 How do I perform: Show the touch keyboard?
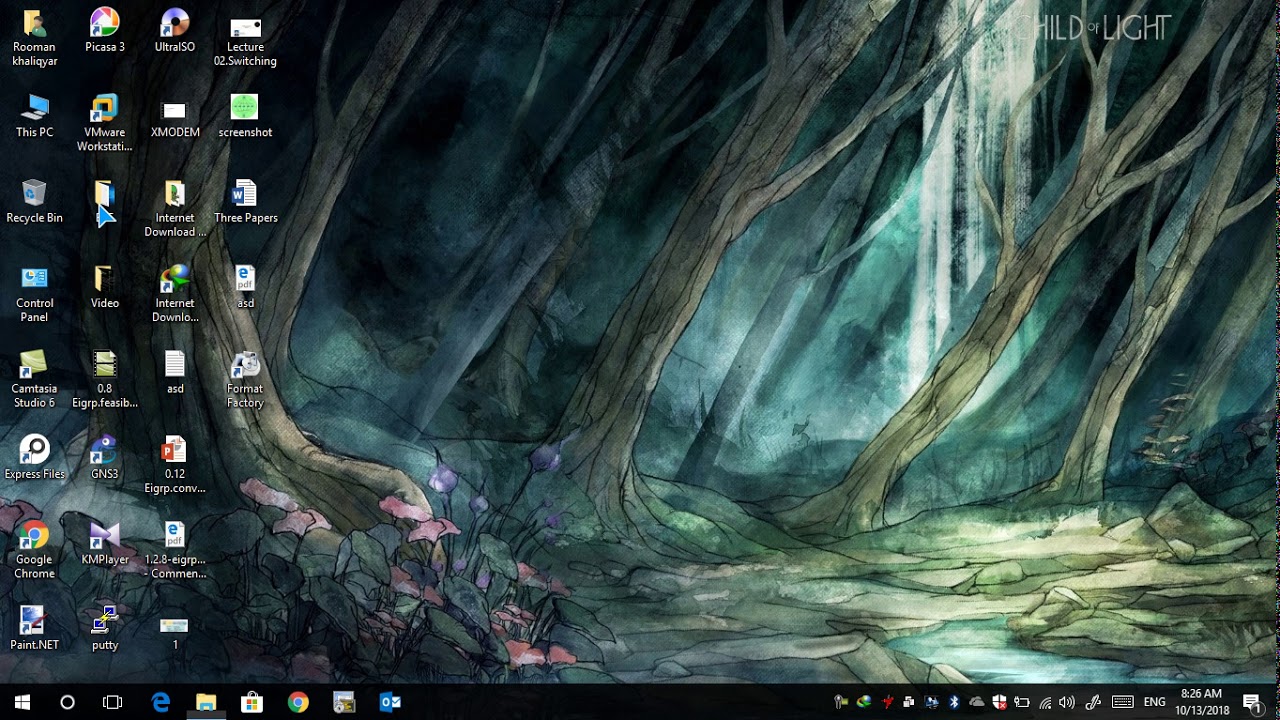[x=1123, y=702]
